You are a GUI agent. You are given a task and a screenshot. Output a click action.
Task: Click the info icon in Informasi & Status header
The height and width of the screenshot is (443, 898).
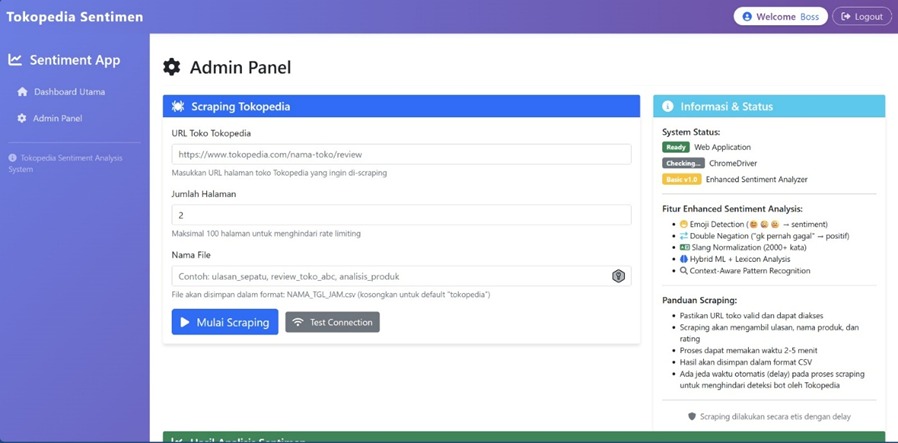point(668,106)
